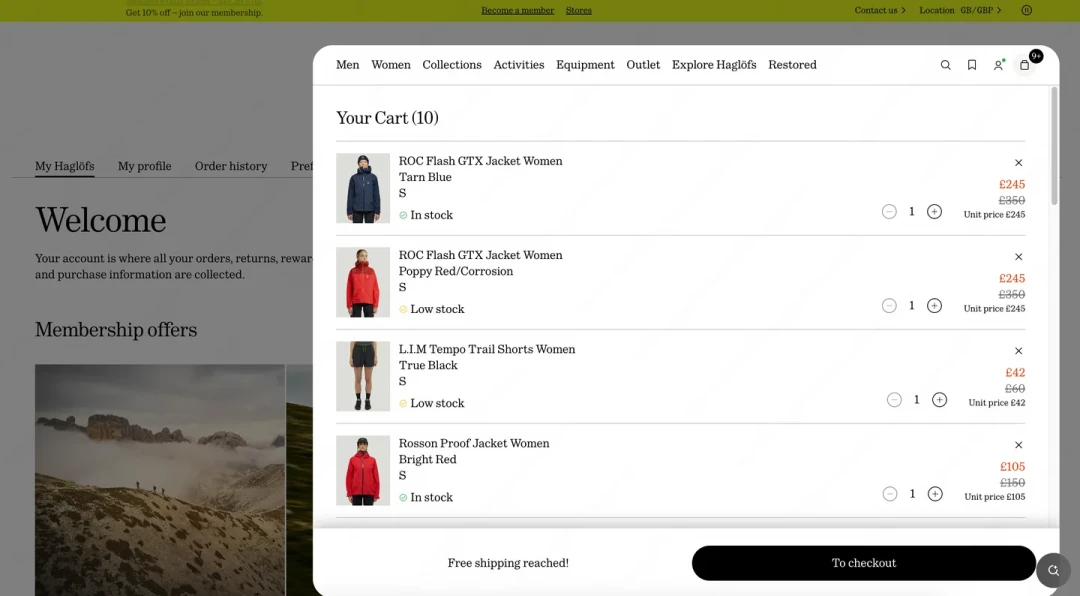
Task: Follow the Stores link
Action: pos(579,10)
